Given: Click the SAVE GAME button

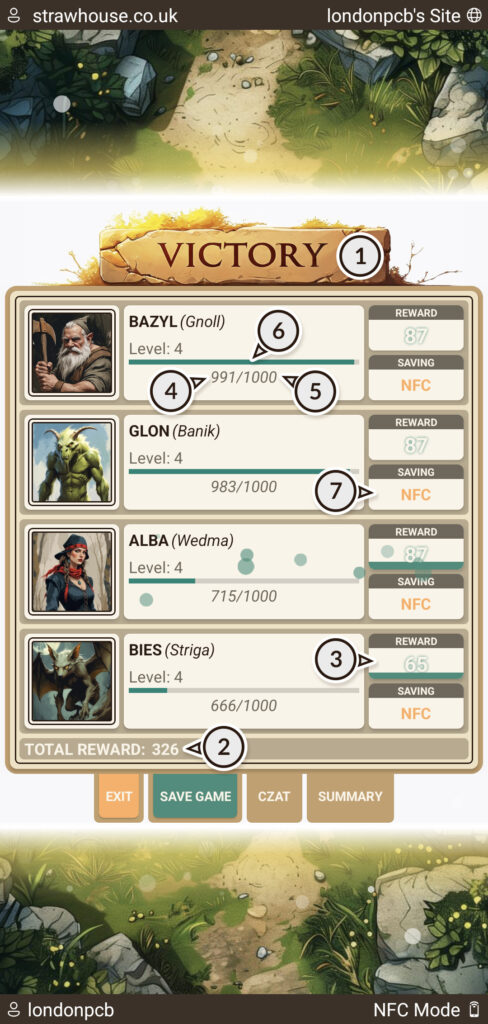Looking at the screenshot, I should 195,797.
